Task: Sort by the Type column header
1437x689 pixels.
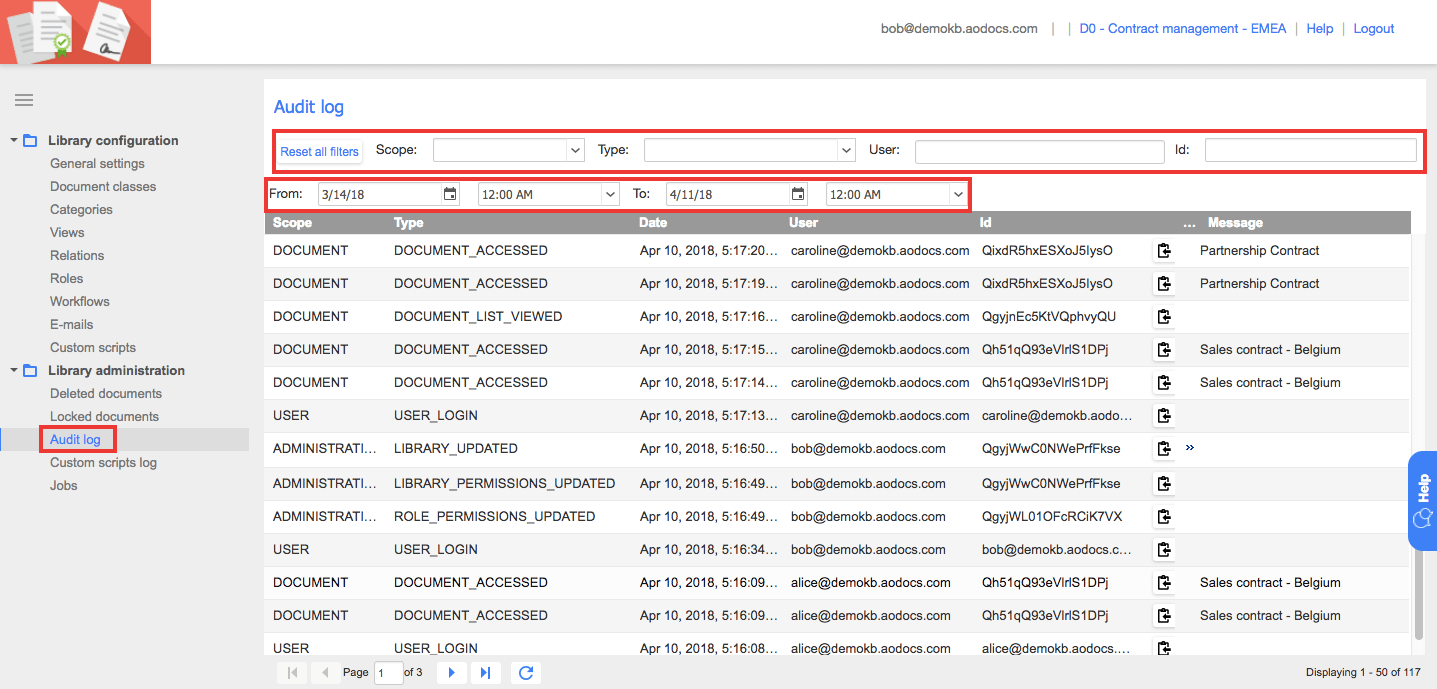Action: click(x=409, y=223)
